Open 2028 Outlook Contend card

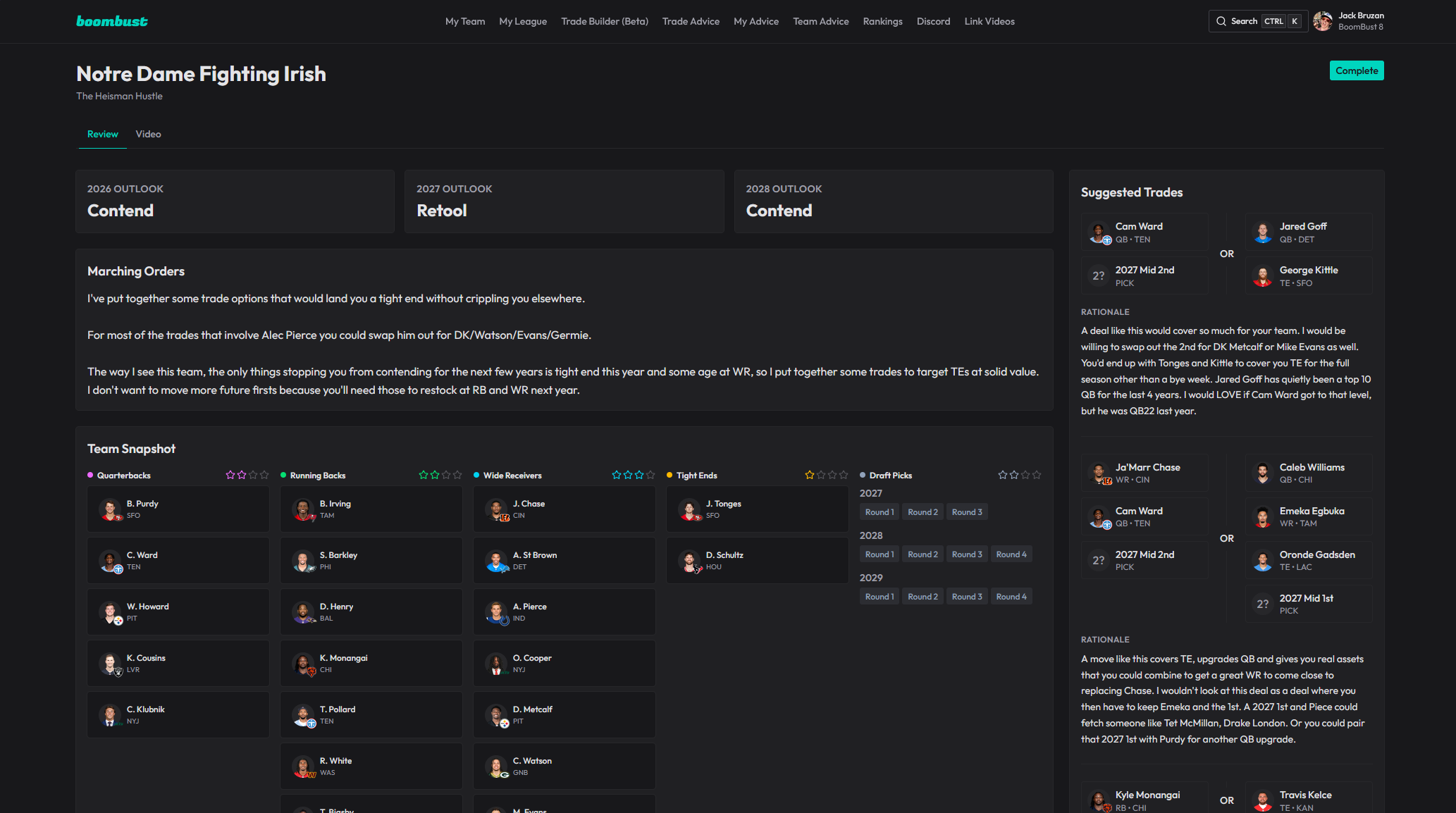tap(894, 201)
